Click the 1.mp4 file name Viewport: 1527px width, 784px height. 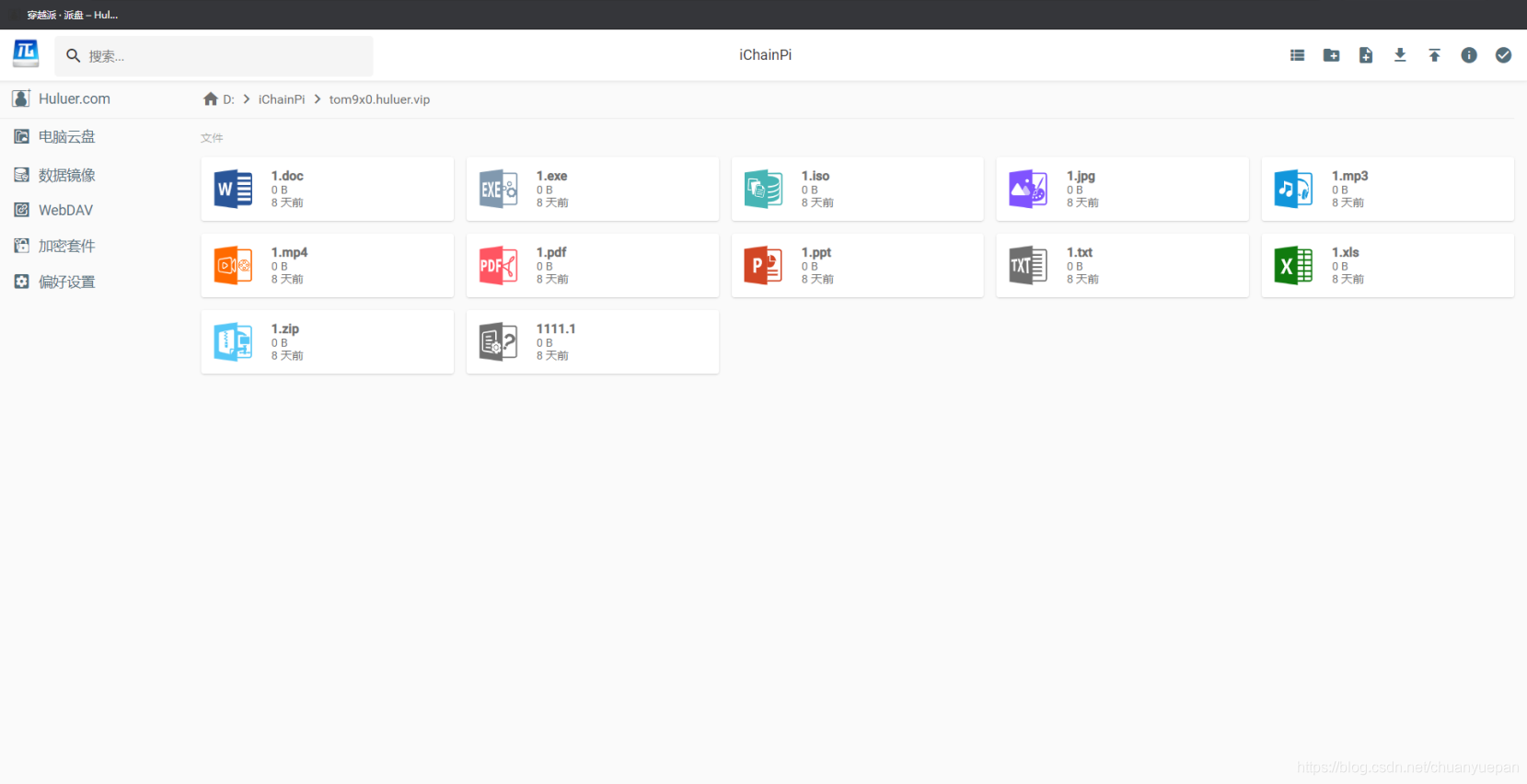tap(289, 252)
